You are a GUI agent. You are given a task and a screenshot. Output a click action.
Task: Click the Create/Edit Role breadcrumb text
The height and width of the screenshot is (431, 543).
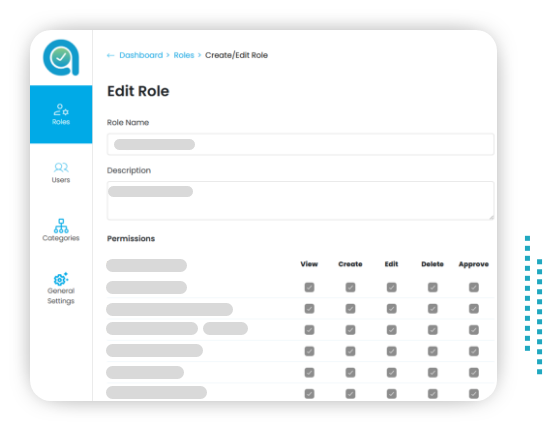pos(236,55)
